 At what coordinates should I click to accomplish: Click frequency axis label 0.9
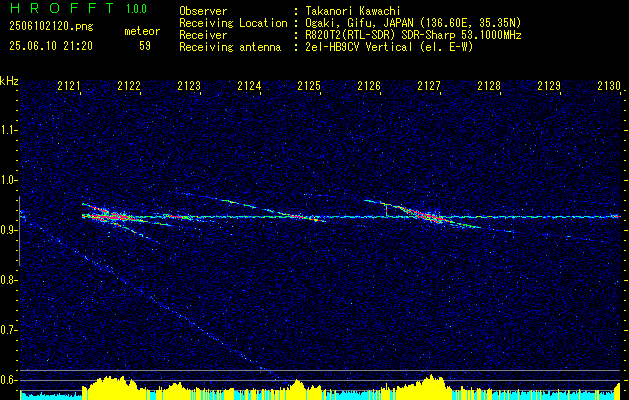point(9,230)
